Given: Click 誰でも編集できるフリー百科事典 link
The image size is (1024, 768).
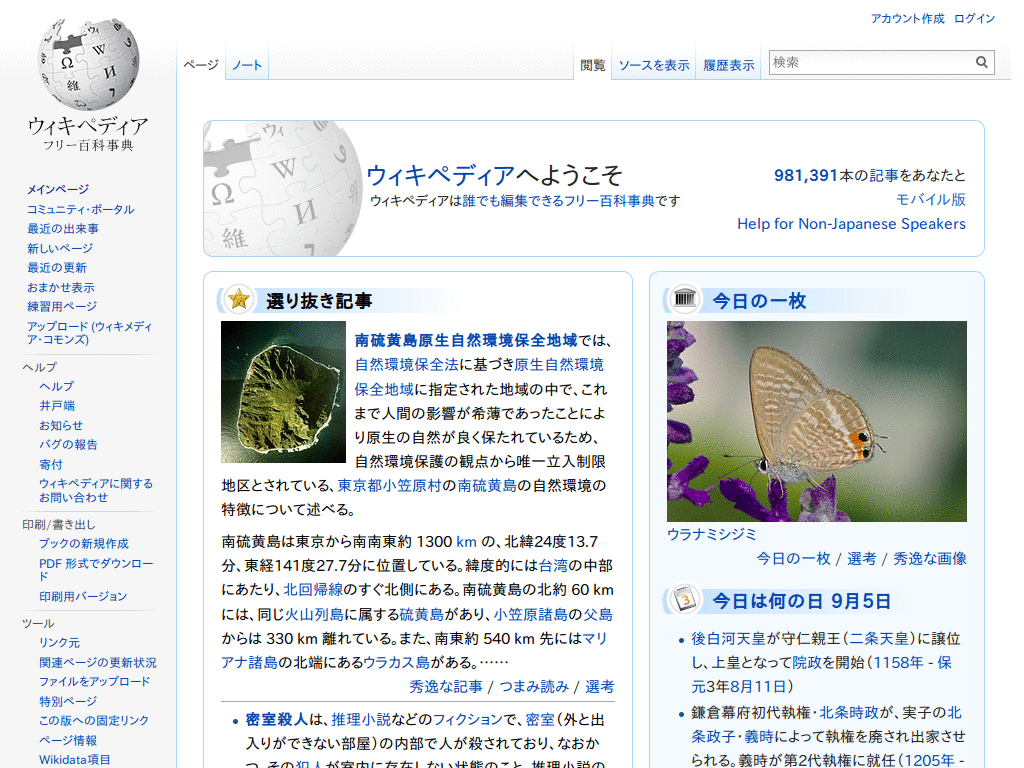Looking at the screenshot, I should (558, 201).
